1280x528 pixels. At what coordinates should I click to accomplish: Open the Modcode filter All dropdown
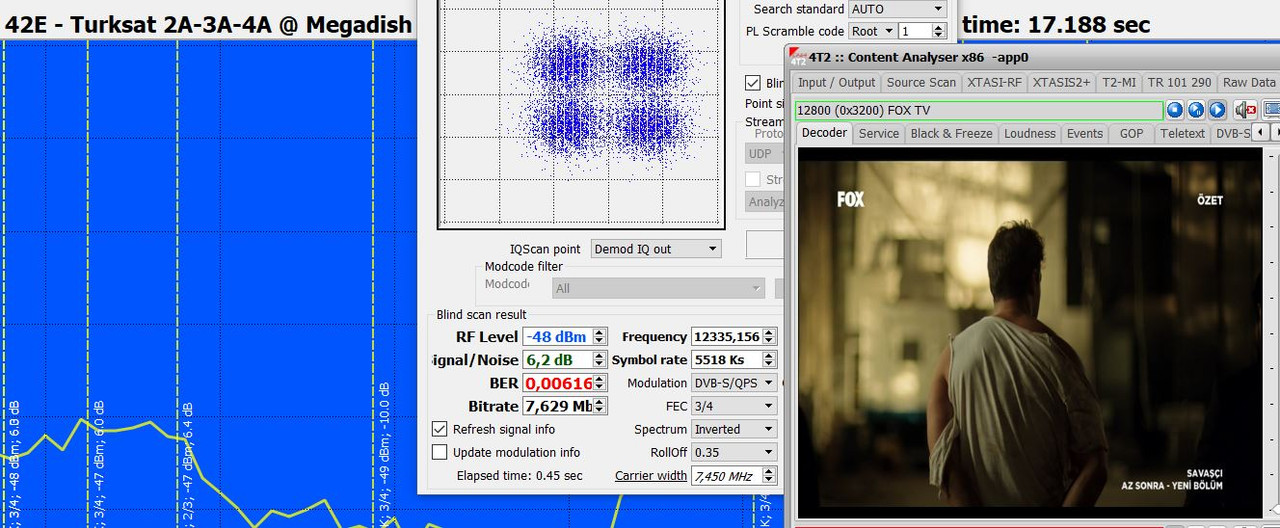point(658,288)
